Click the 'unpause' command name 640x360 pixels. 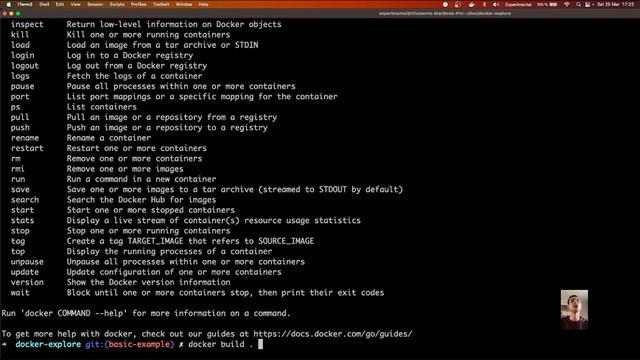coord(27,262)
